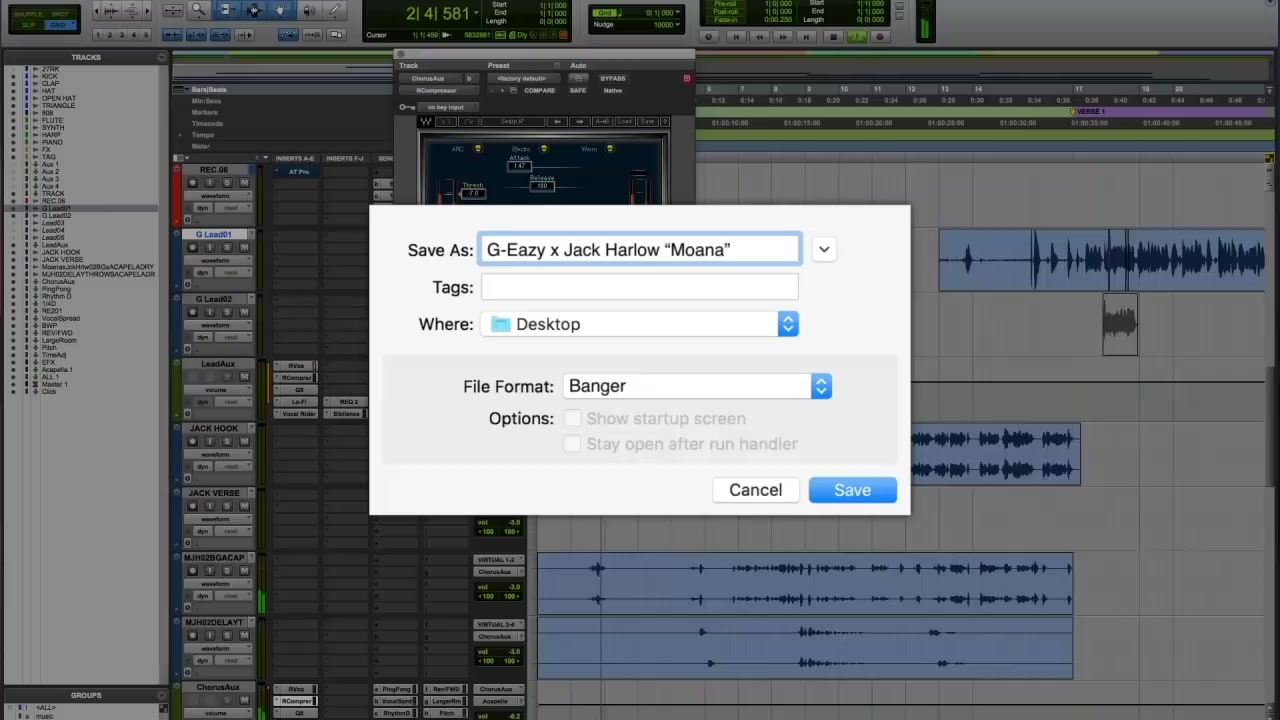The image size is (1280, 720).
Task: Open main counter format dropdown arrow
Action: click(476, 14)
